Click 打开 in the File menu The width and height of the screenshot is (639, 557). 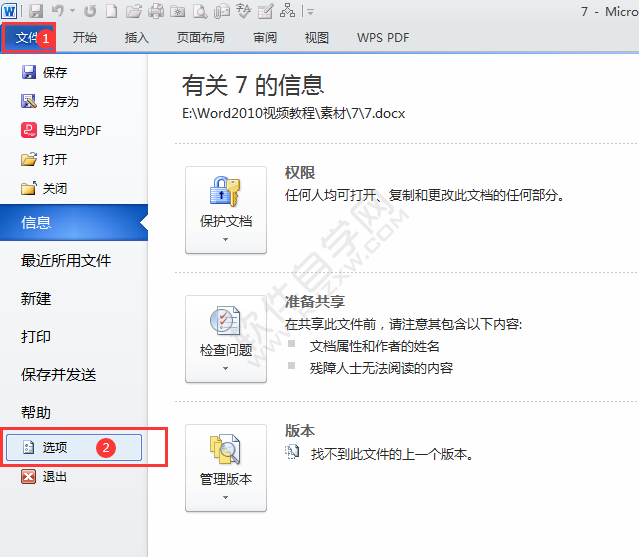click(44, 159)
